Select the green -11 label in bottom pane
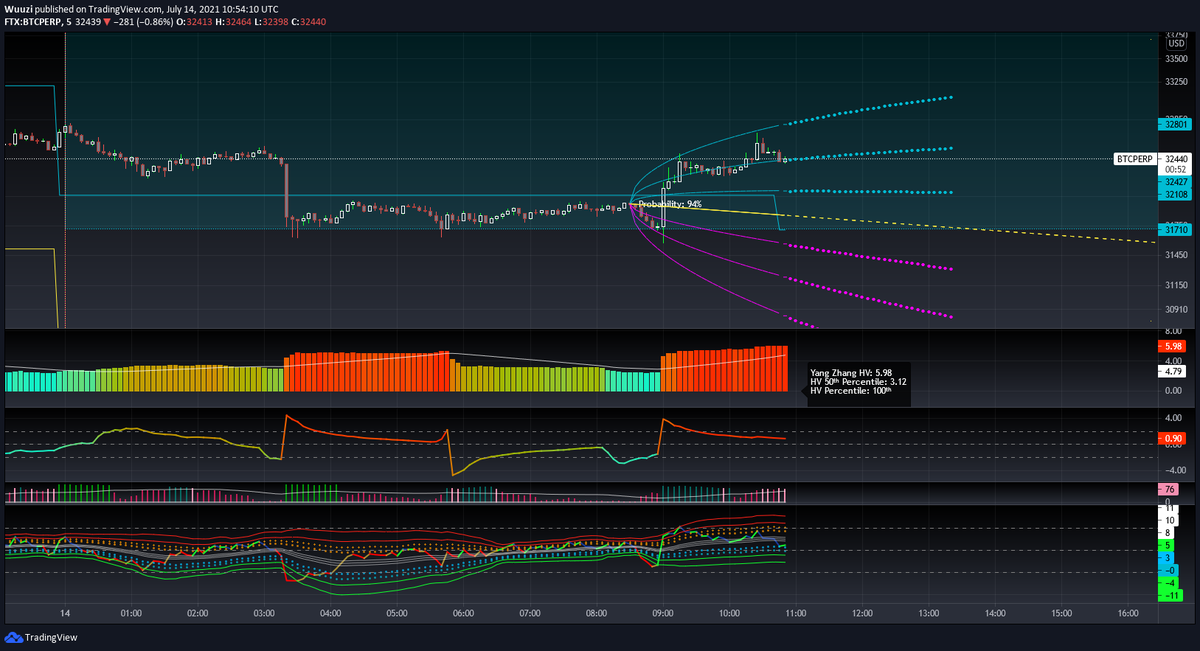Screen dimensions: 1200x651 pos(1171,595)
